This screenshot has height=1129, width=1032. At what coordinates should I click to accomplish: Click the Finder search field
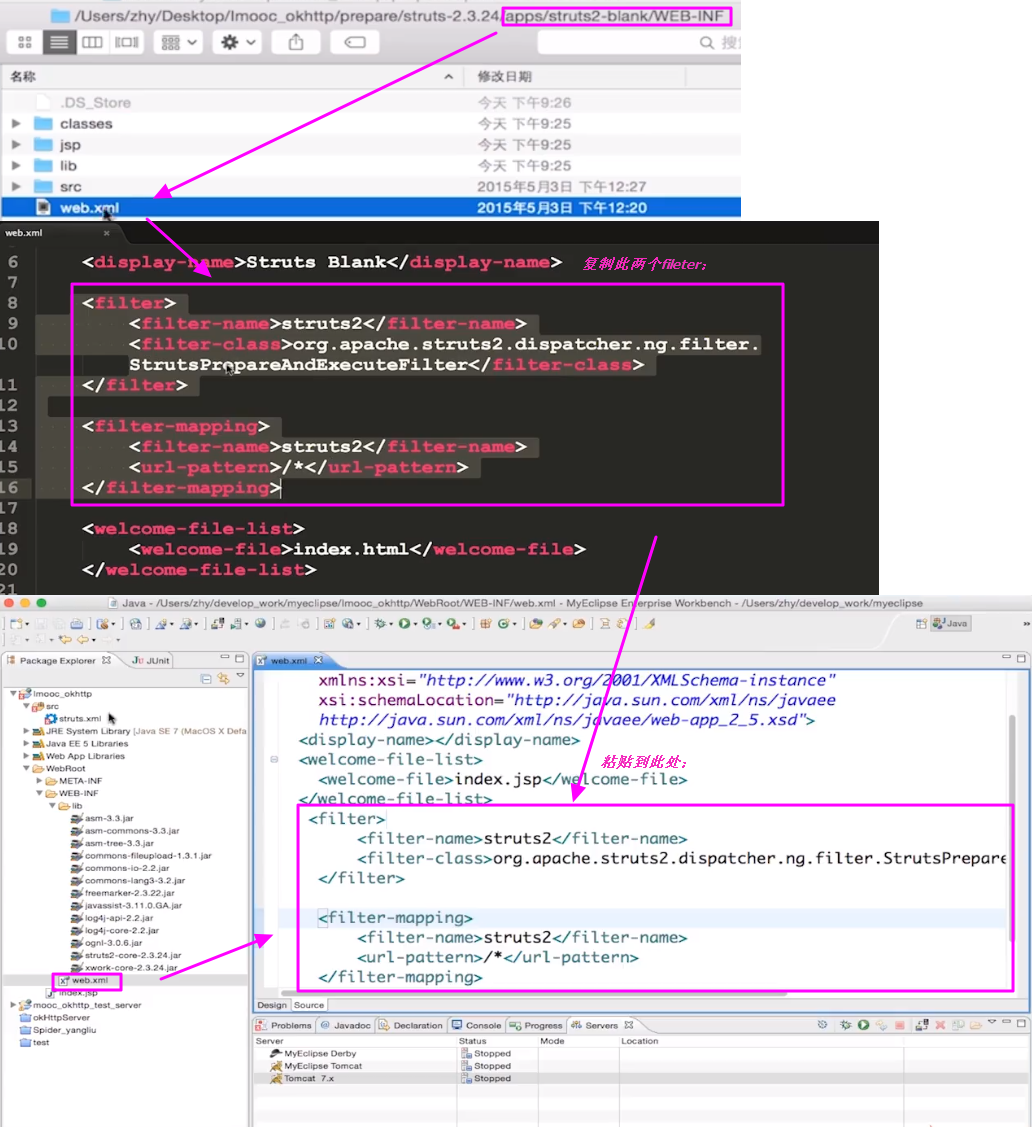click(640, 42)
